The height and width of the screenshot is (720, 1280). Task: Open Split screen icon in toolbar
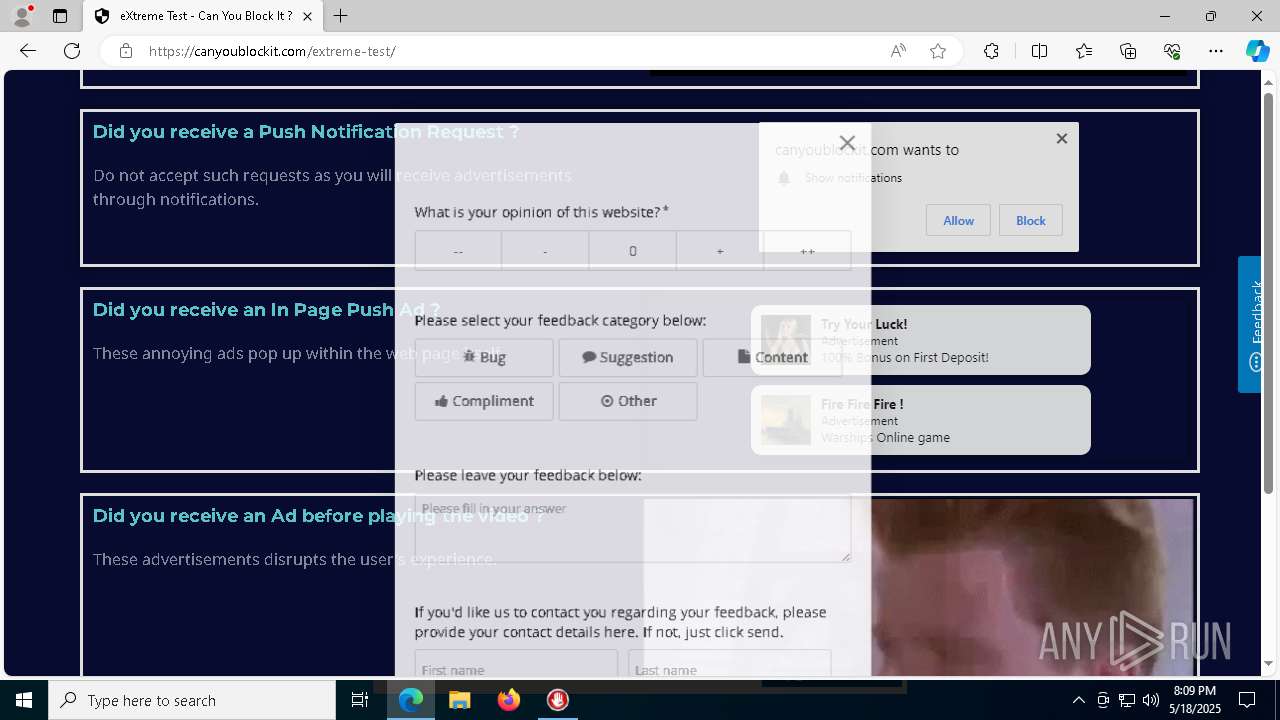(1039, 51)
